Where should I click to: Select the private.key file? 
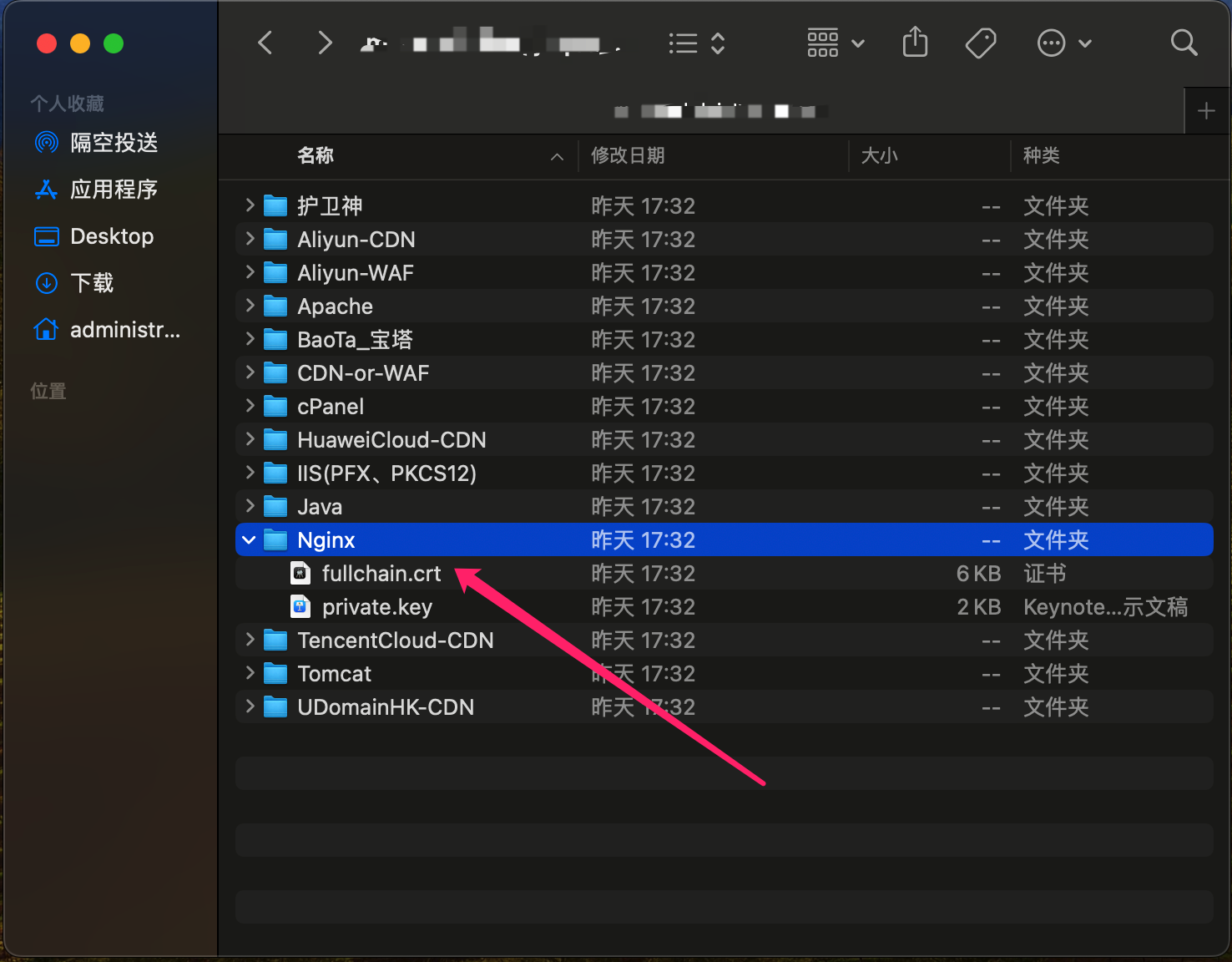tap(376, 607)
